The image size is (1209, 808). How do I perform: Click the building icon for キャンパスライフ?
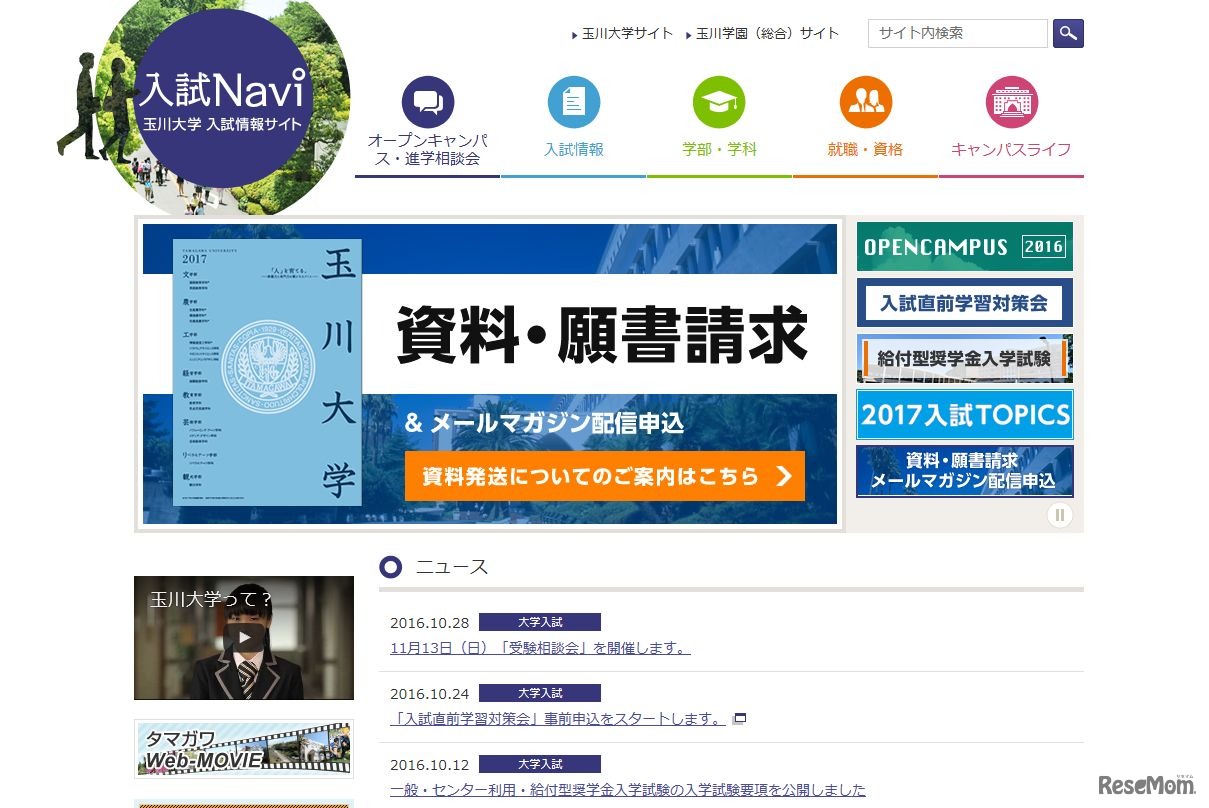pyautogui.click(x=1011, y=102)
